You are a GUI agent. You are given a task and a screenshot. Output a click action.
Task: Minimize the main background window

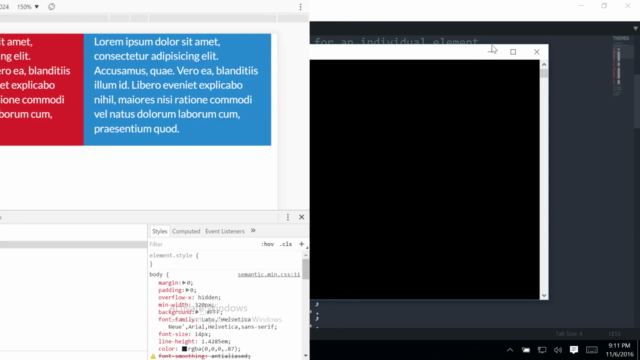pyautogui.click(x=581, y=6)
